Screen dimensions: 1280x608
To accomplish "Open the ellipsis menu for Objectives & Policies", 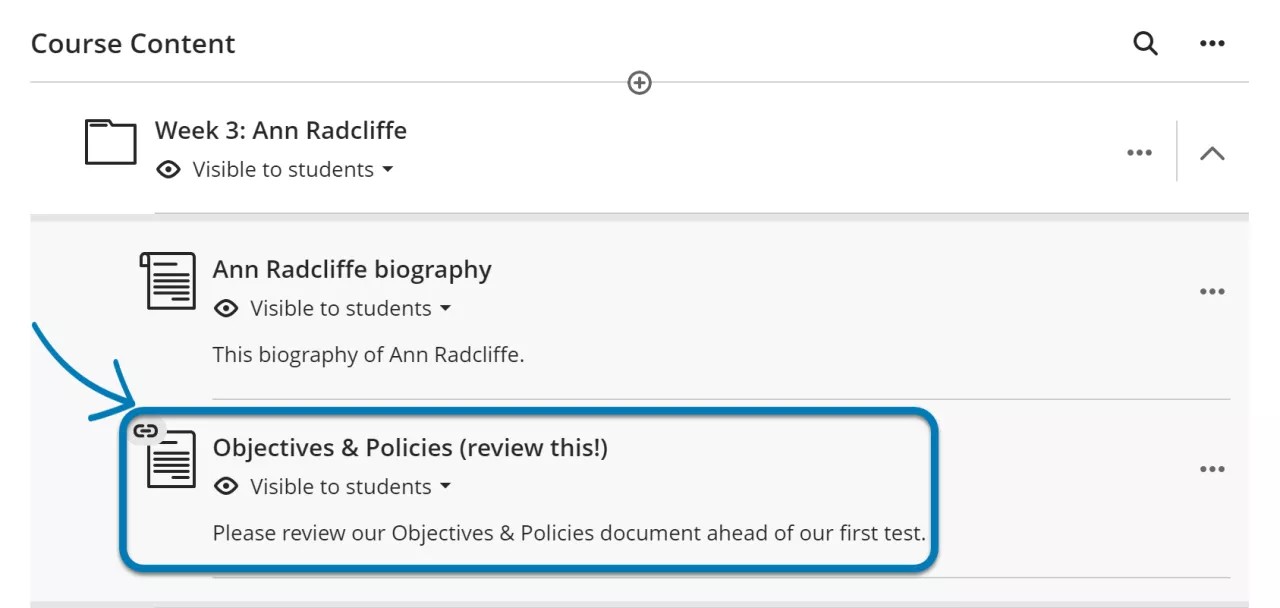I will tap(1212, 468).
